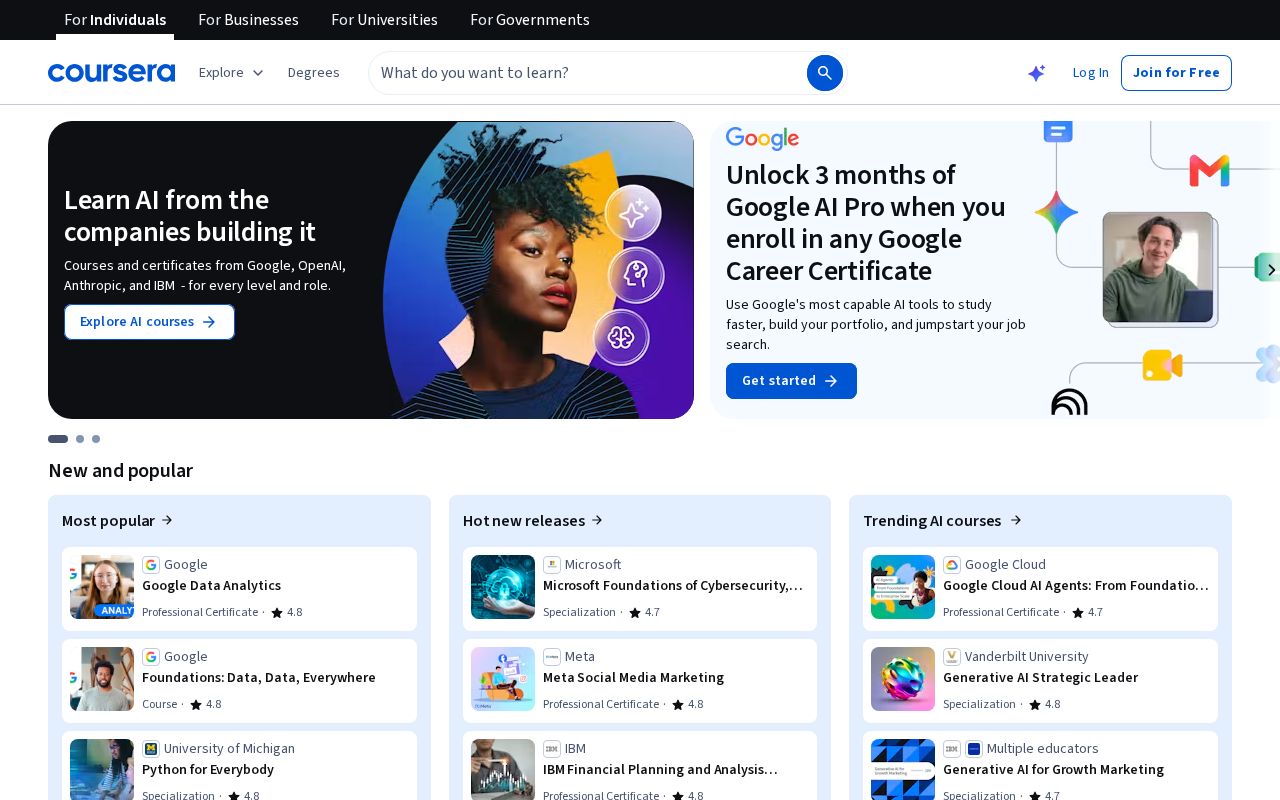Click the Log In link
Screen dimensions: 1280x800
click(1090, 73)
